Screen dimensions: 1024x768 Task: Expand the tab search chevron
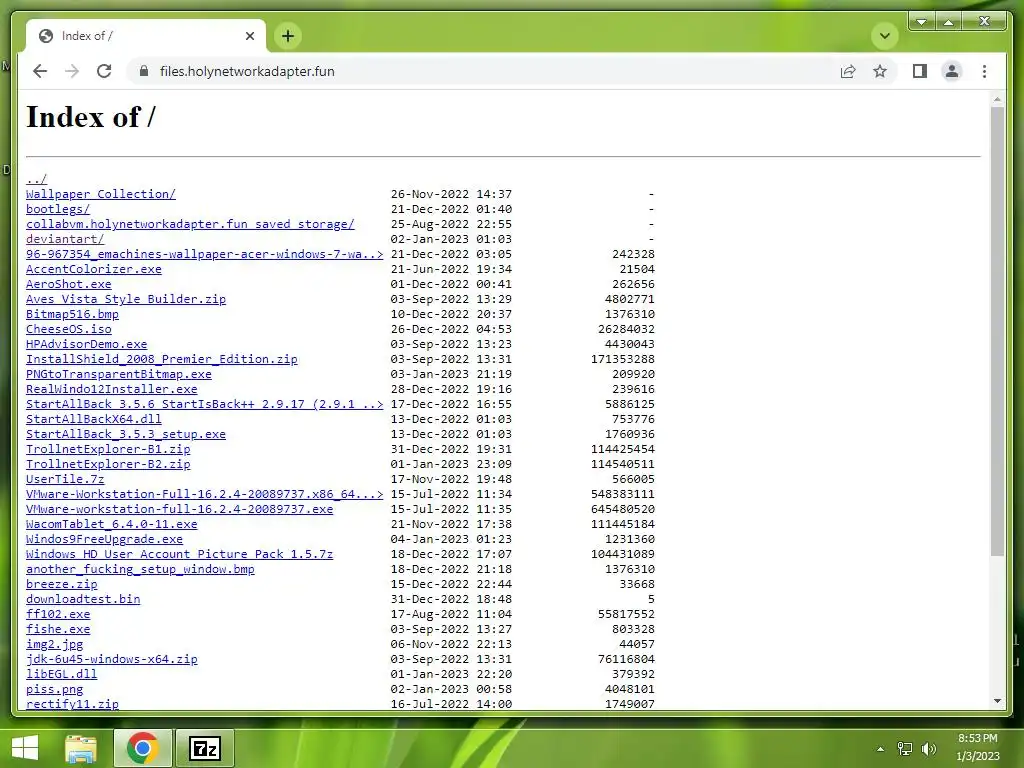(885, 35)
